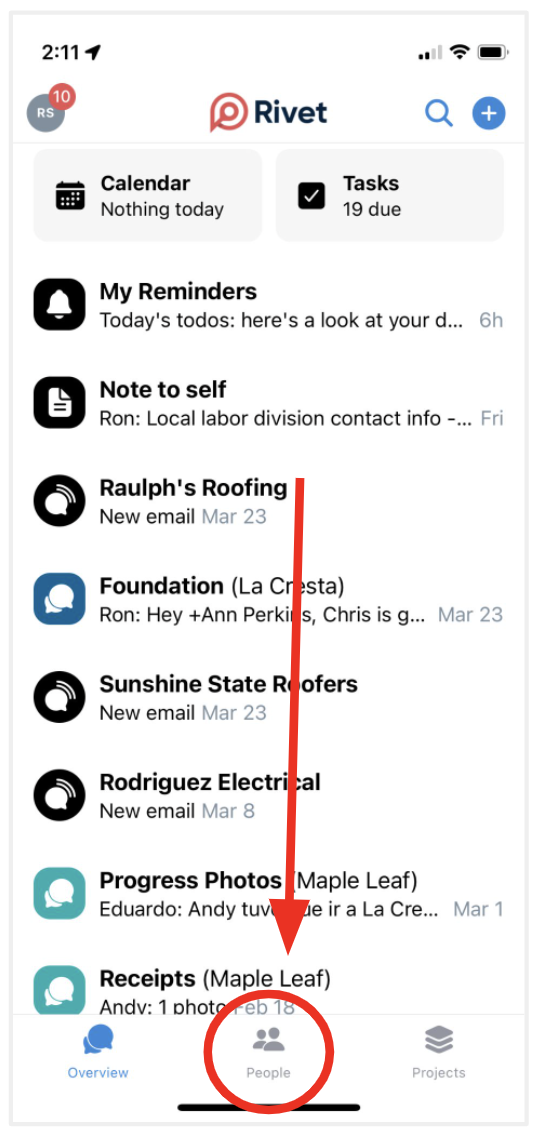Open Sunshine State Roofers conversation
The width and height of the screenshot is (536, 1132).
point(268,697)
